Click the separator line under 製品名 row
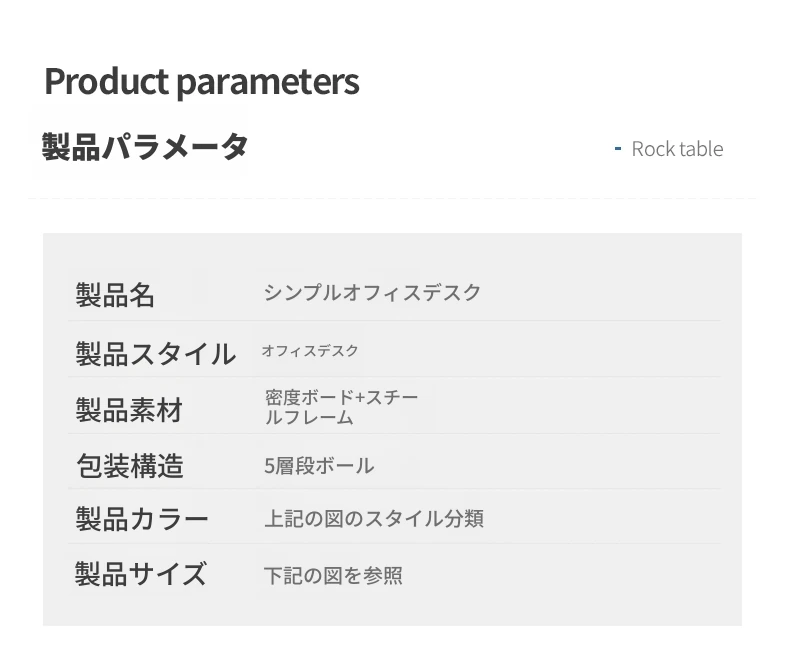Screen dimensions: 790x649 pos(394,320)
